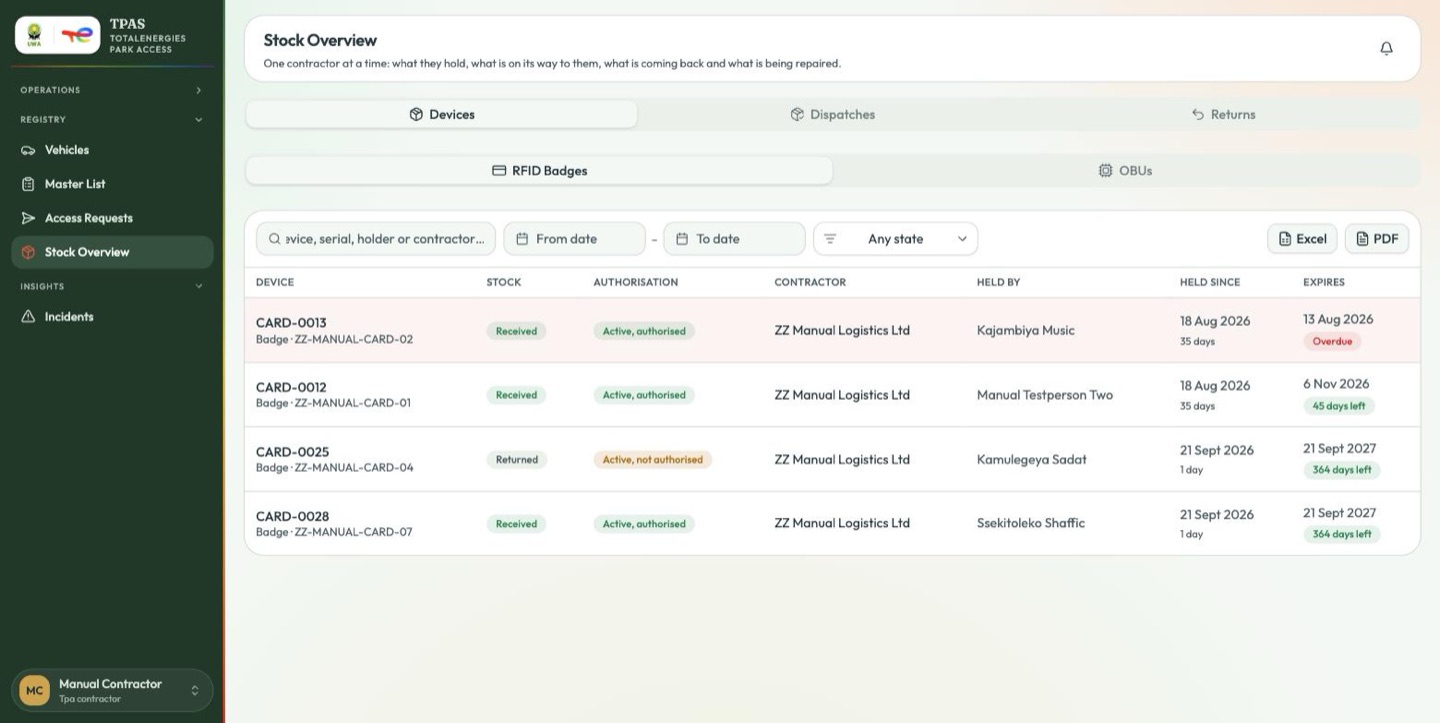The width and height of the screenshot is (1440, 723).
Task: Open the Any state filter dropdown
Action: pyautogui.click(x=895, y=239)
